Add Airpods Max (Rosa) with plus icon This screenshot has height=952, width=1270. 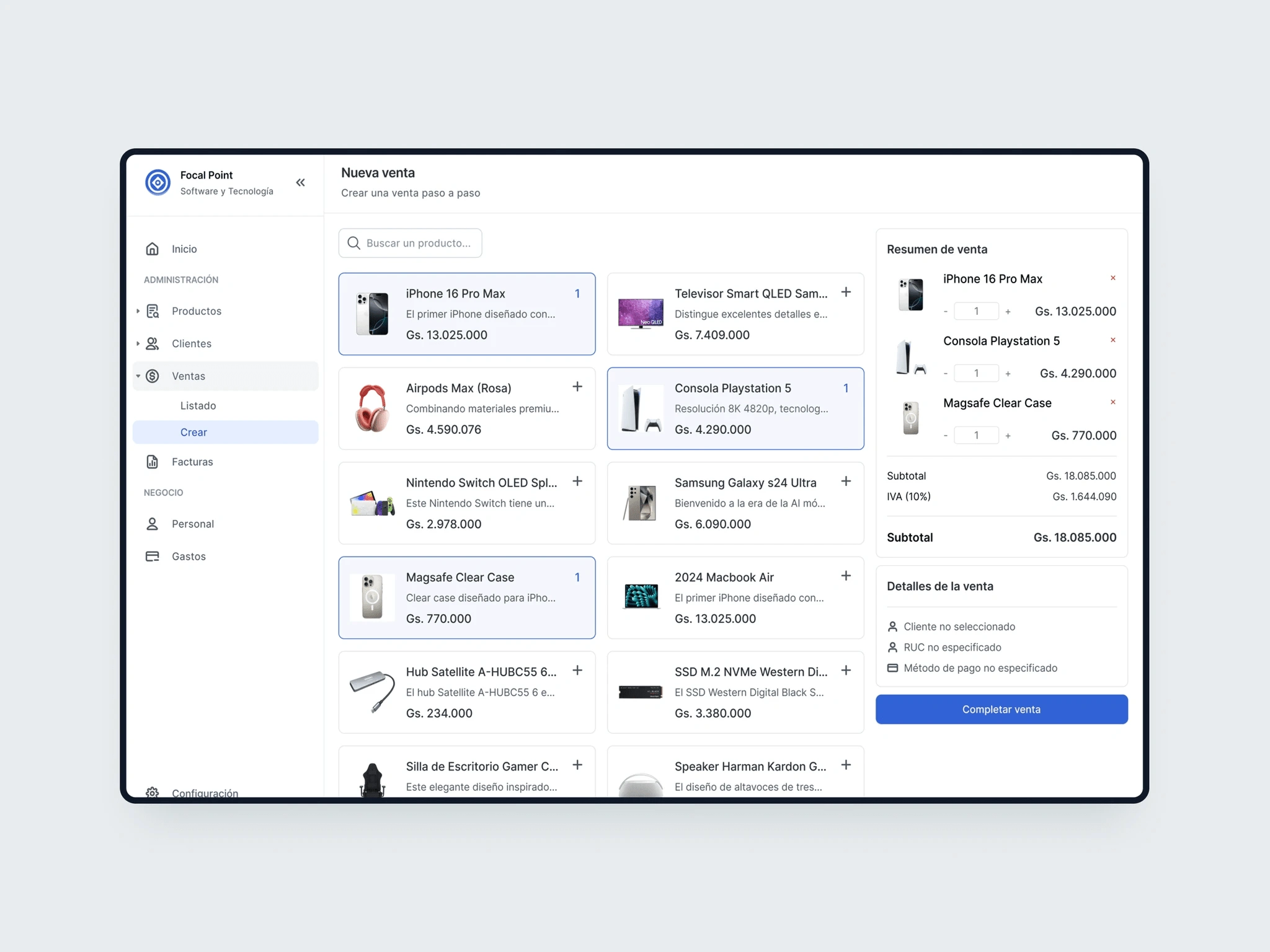(577, 387)
